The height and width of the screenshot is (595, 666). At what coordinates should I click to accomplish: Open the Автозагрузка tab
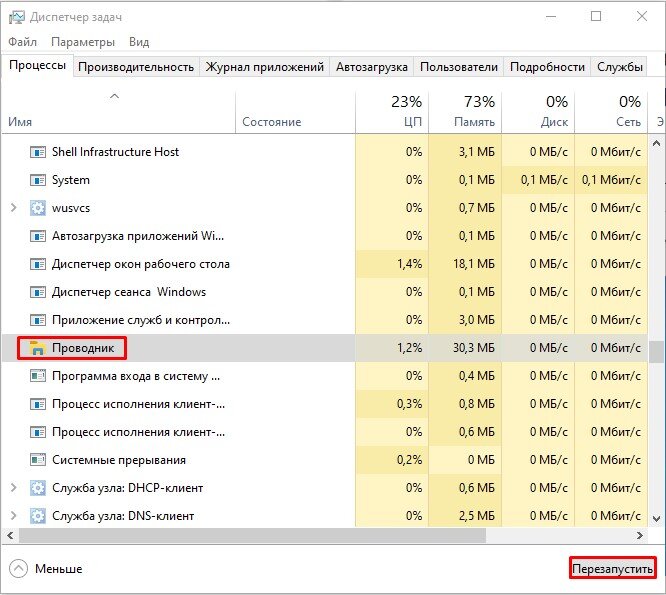[x=372, y=67]
